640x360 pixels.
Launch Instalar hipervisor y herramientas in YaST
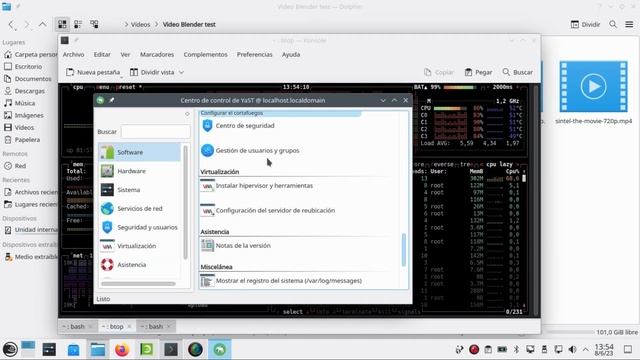click(257, 186)
